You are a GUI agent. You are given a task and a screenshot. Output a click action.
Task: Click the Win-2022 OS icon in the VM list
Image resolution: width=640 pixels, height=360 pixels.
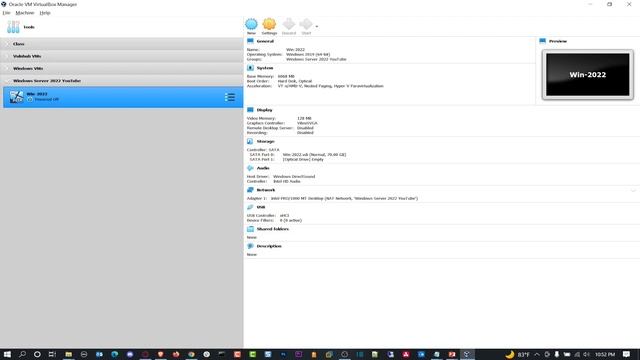pyautogui.click(x=16, y=97)
